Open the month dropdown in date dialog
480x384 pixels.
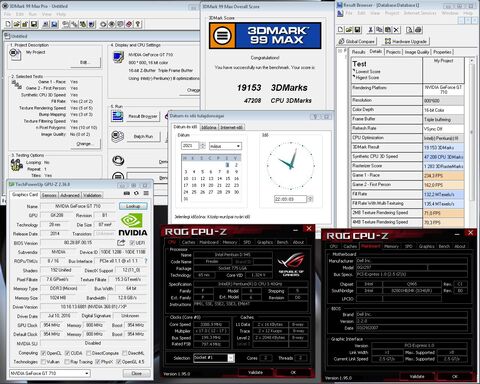225,146
